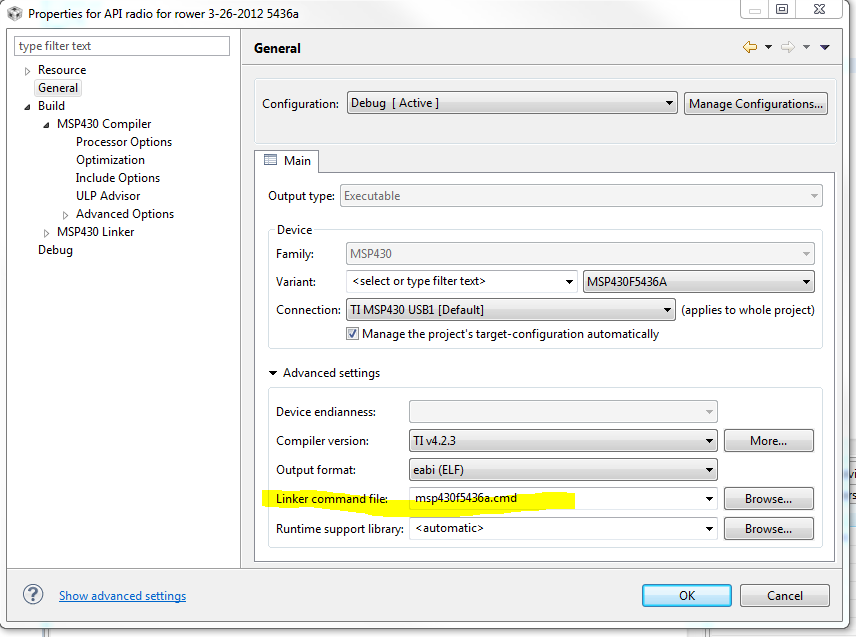Click Browse for Runtime support library
Viewport: 856px width, 637px height.
[769, 528]
